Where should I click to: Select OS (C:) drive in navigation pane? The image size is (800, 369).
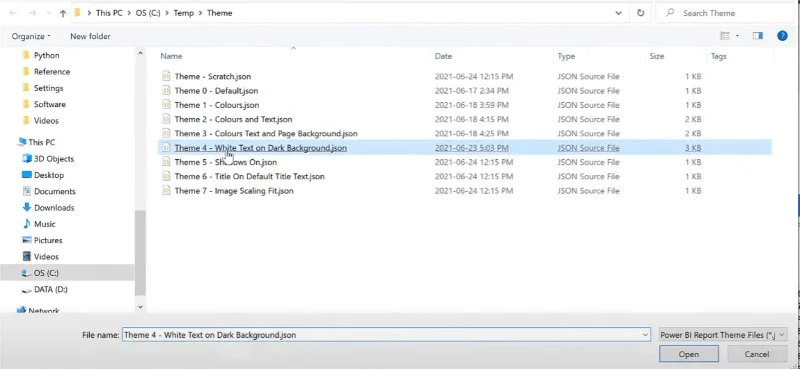pos(46,273)
